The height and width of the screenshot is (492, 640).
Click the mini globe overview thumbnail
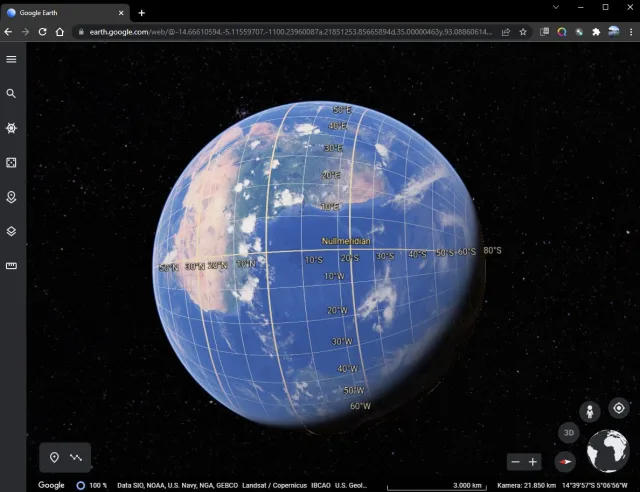tap(607, 452)
